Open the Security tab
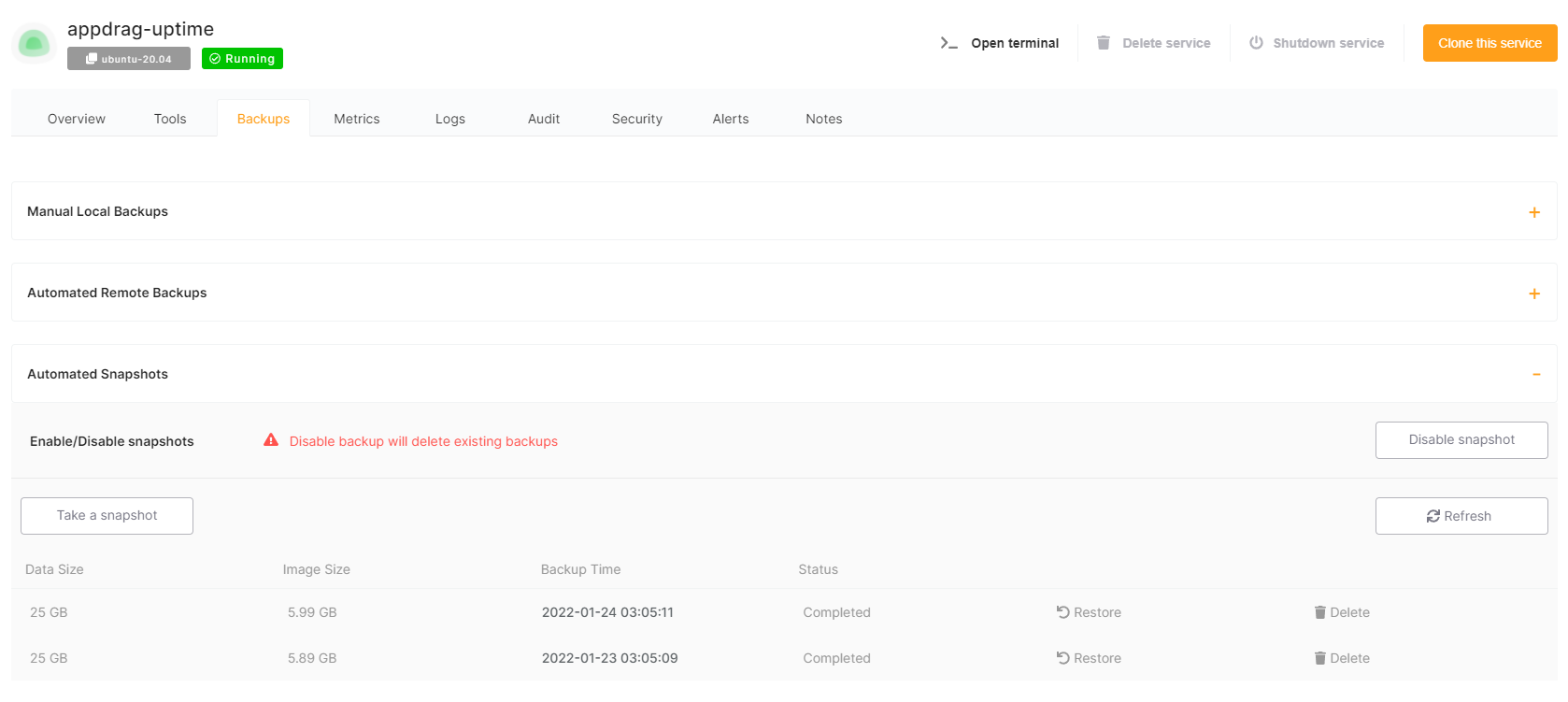1568x702 pixels. 636,119
